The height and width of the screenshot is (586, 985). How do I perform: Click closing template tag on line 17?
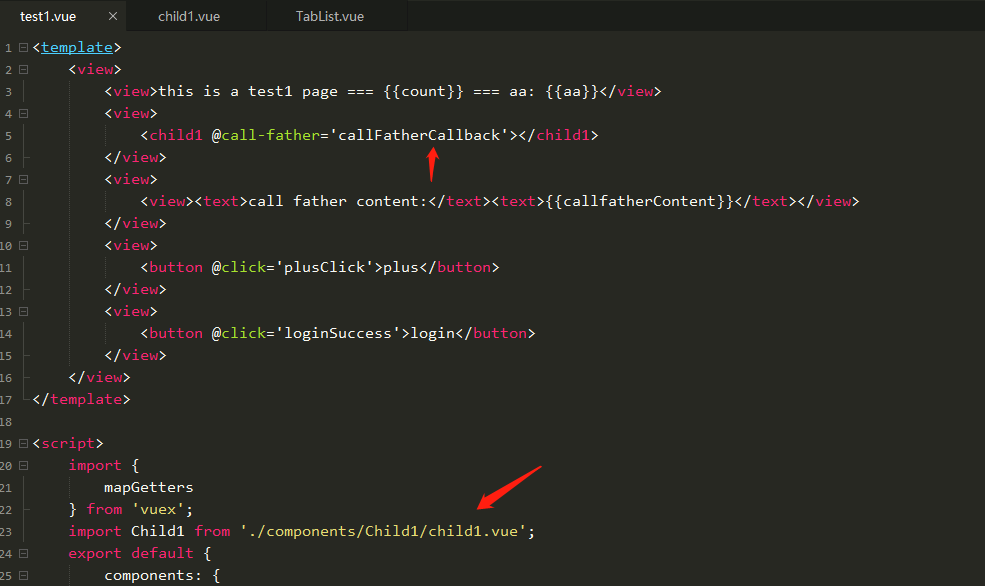pyautogui.click(x=82, y=399)
